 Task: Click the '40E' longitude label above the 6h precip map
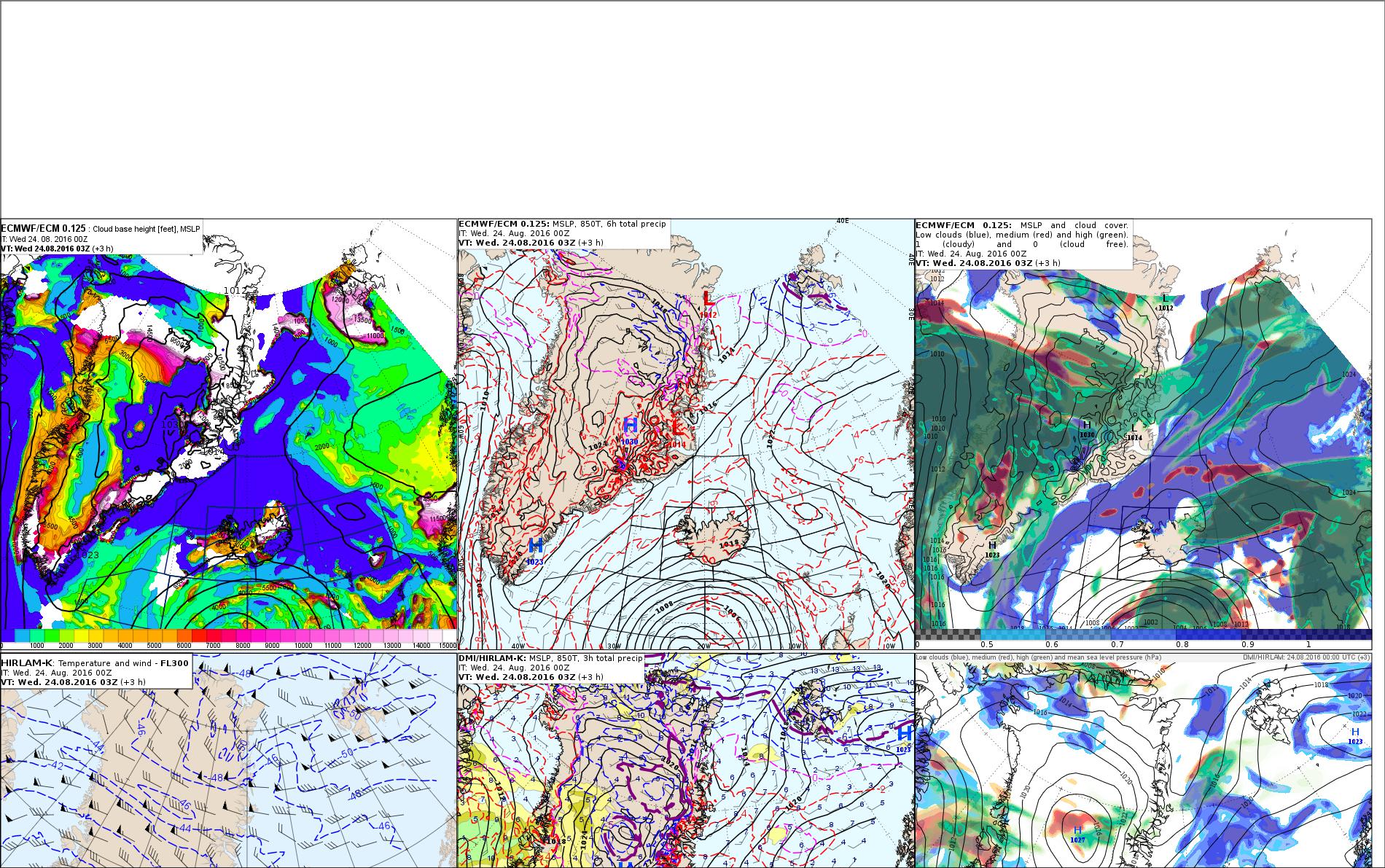click(x=843, y=221)
